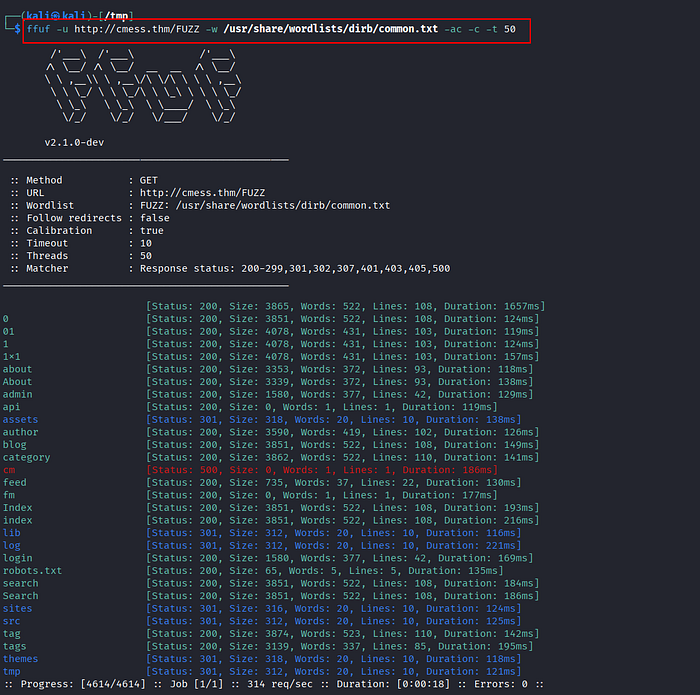Viewport: 700px width, 695px height.
Task: Click the result entry 'category'
Action: tap(26, 458)
